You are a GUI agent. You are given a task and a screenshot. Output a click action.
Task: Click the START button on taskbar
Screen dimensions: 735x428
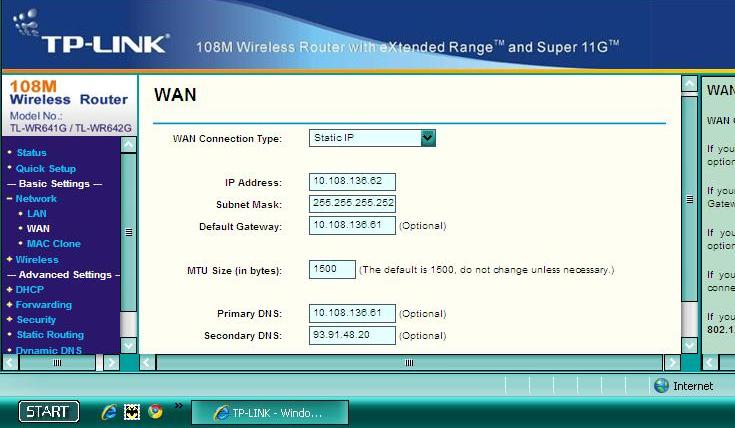tap(49, 412)
